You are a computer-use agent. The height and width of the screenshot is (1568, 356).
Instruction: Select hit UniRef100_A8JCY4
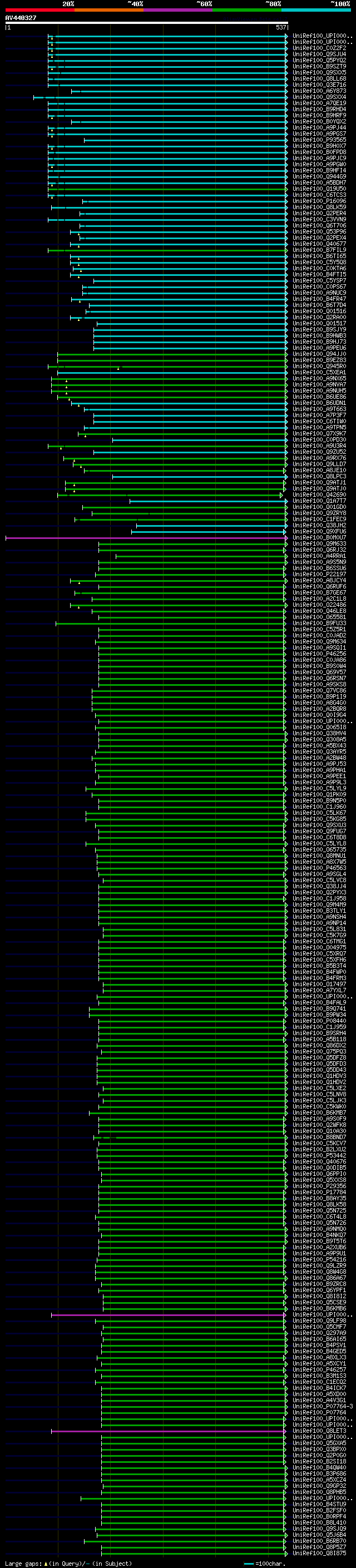(x=319, y=581)
